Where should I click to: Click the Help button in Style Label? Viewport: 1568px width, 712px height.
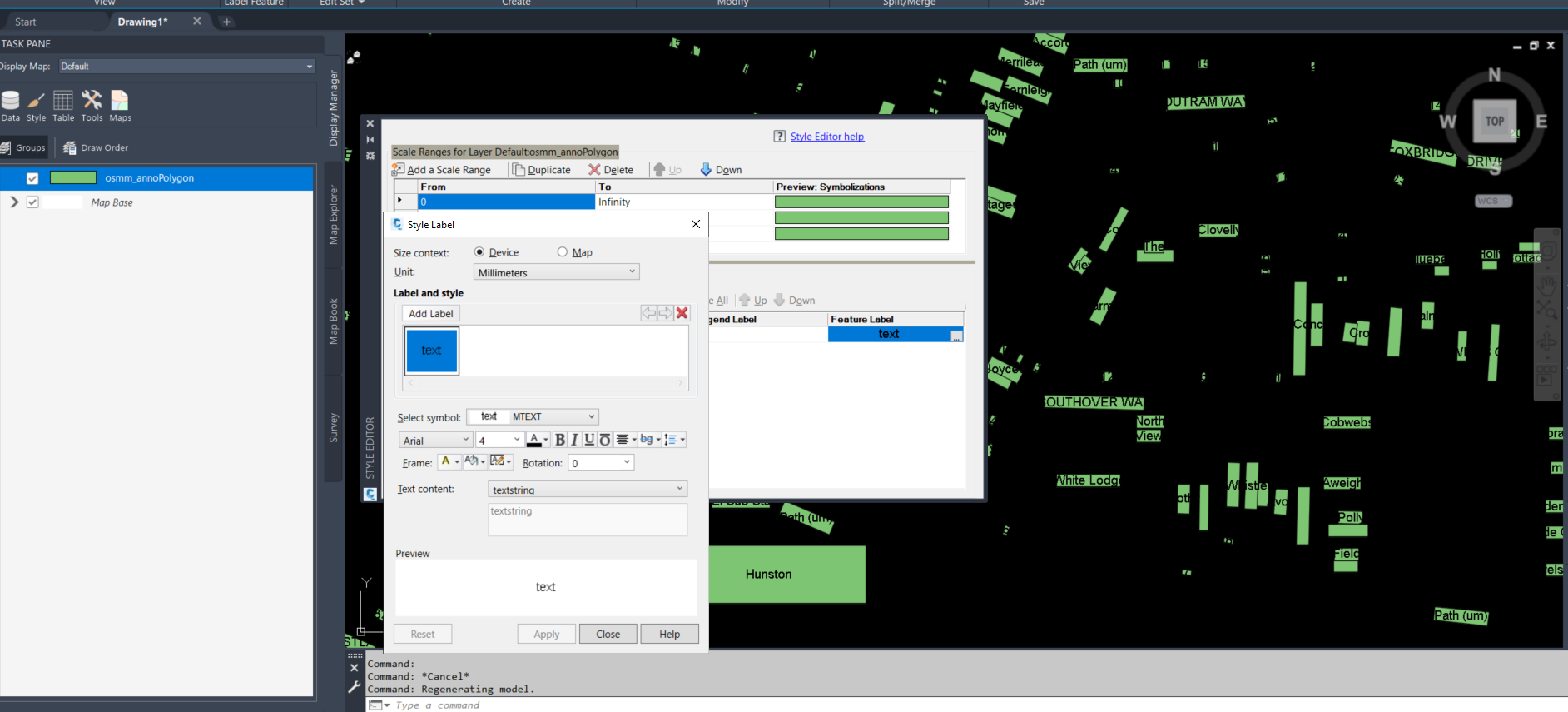[670, 635]
